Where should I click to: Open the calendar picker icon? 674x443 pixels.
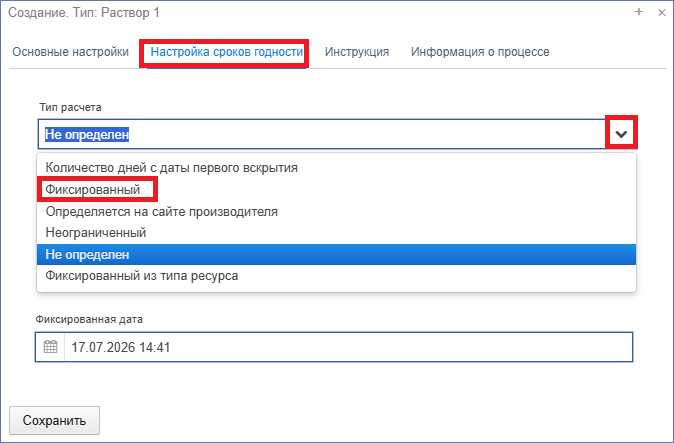pyautogui.click(x=50, y=347)
